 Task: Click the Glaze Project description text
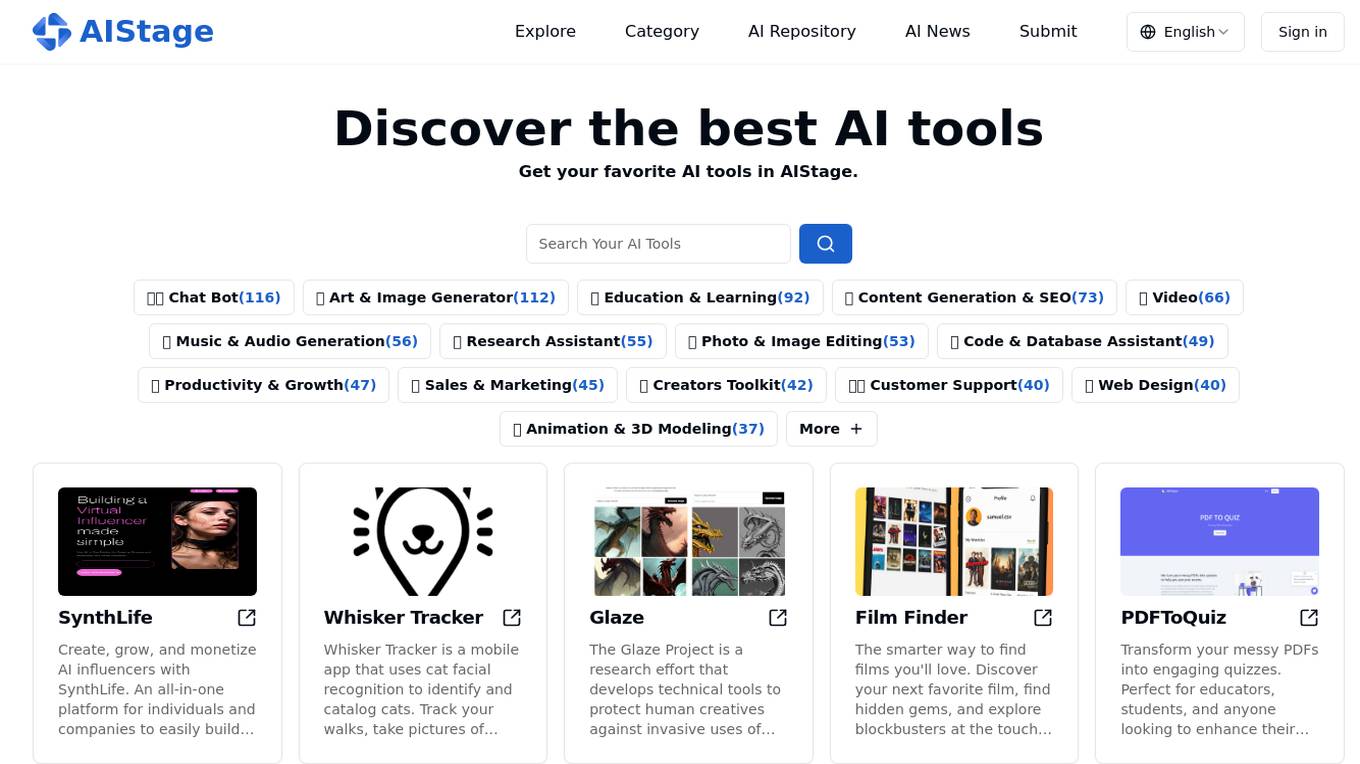tap(688, 690)
